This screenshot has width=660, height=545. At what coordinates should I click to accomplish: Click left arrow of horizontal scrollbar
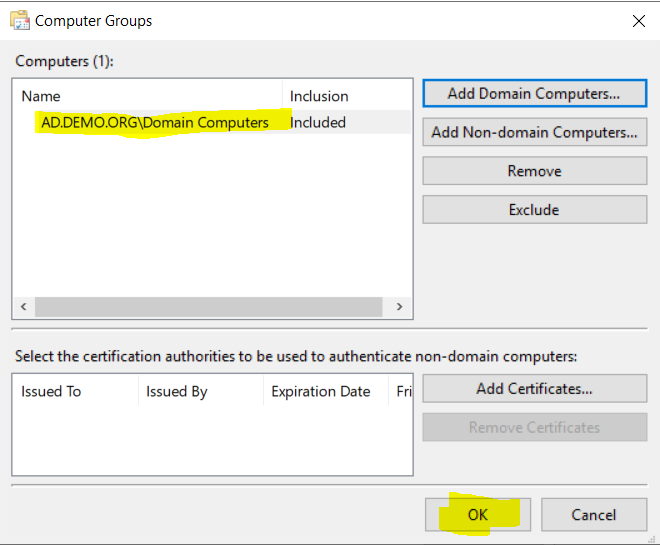click(24, 307)
